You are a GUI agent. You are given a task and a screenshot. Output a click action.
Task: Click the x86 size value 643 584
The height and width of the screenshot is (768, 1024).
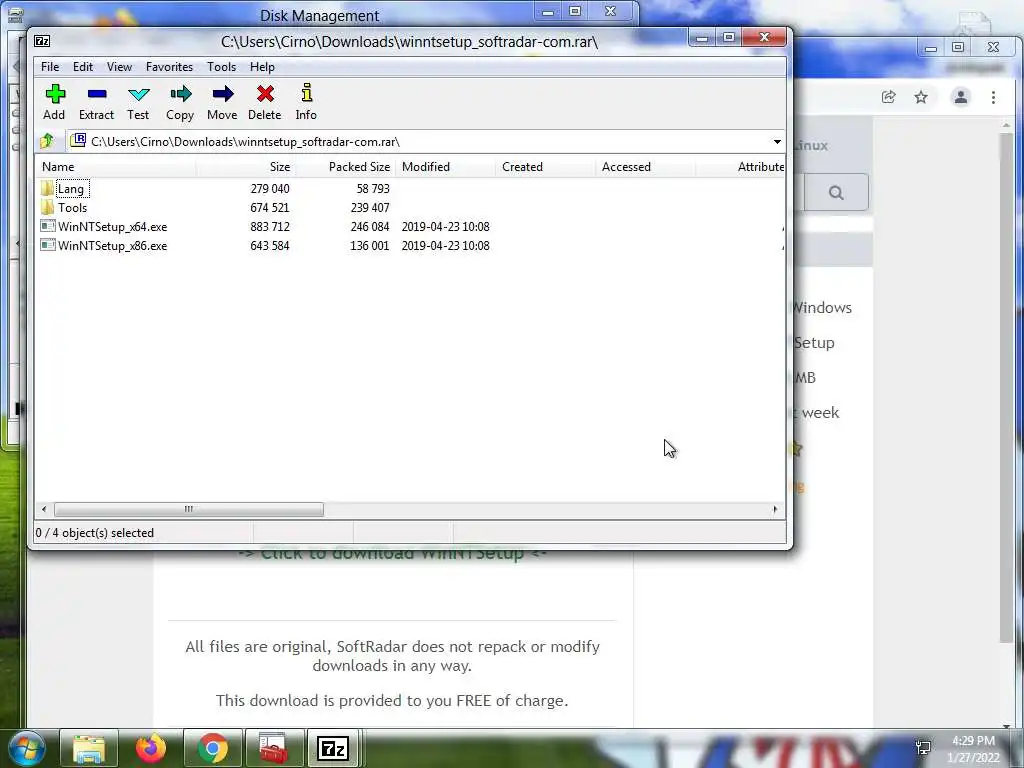270,246
